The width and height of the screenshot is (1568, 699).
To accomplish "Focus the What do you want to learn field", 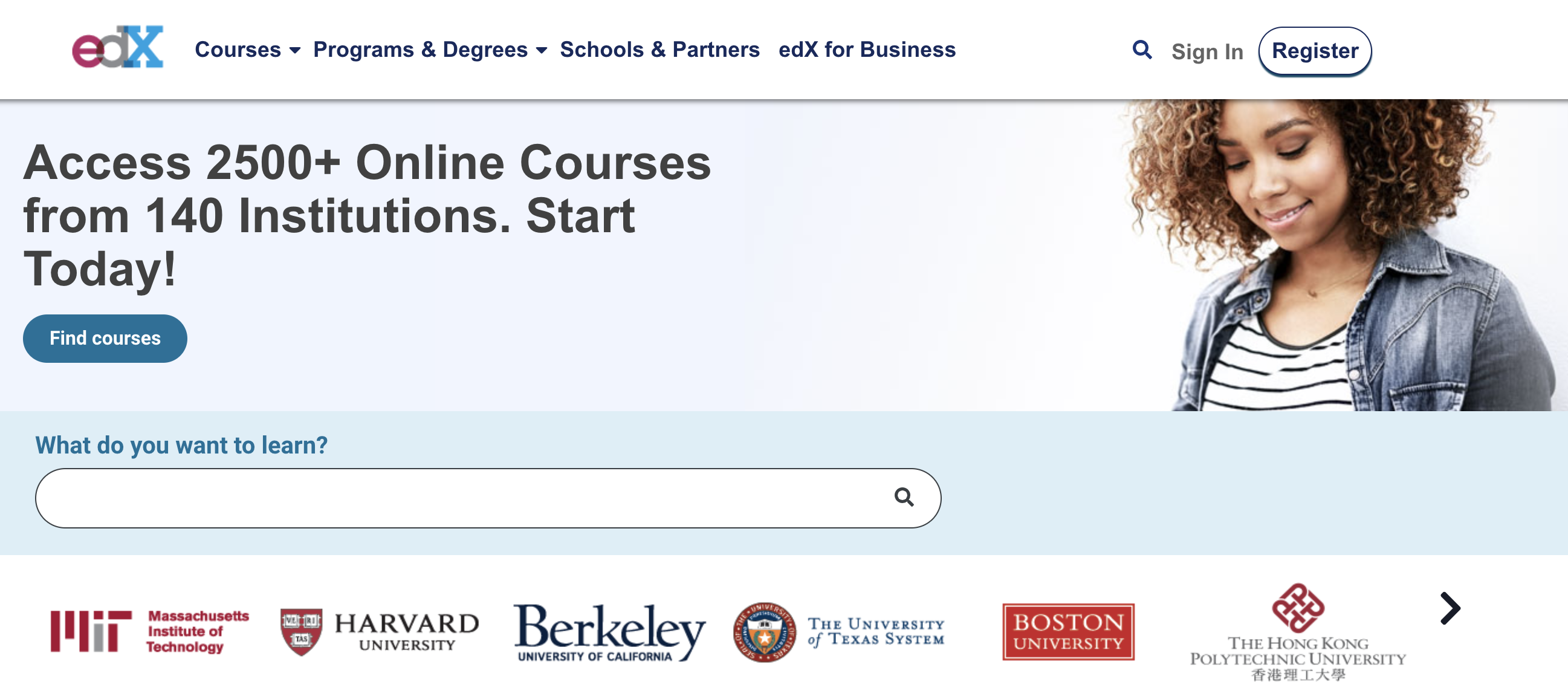I will (x=488, y=498).
